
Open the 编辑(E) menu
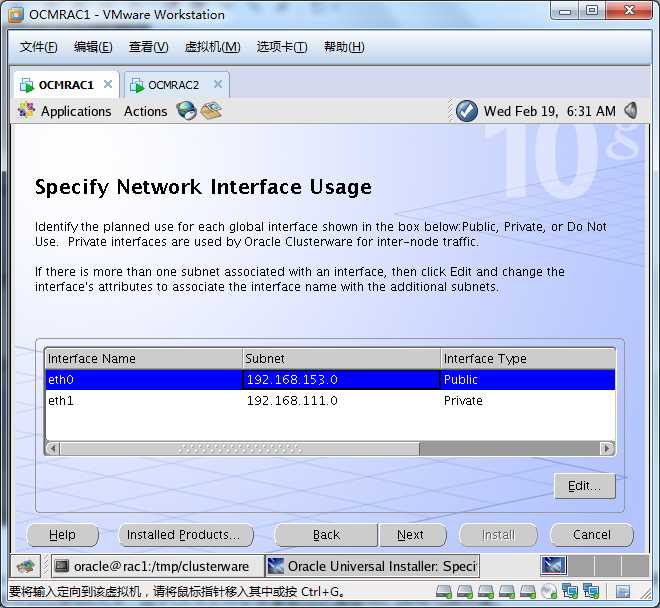[x=93, y=47]
